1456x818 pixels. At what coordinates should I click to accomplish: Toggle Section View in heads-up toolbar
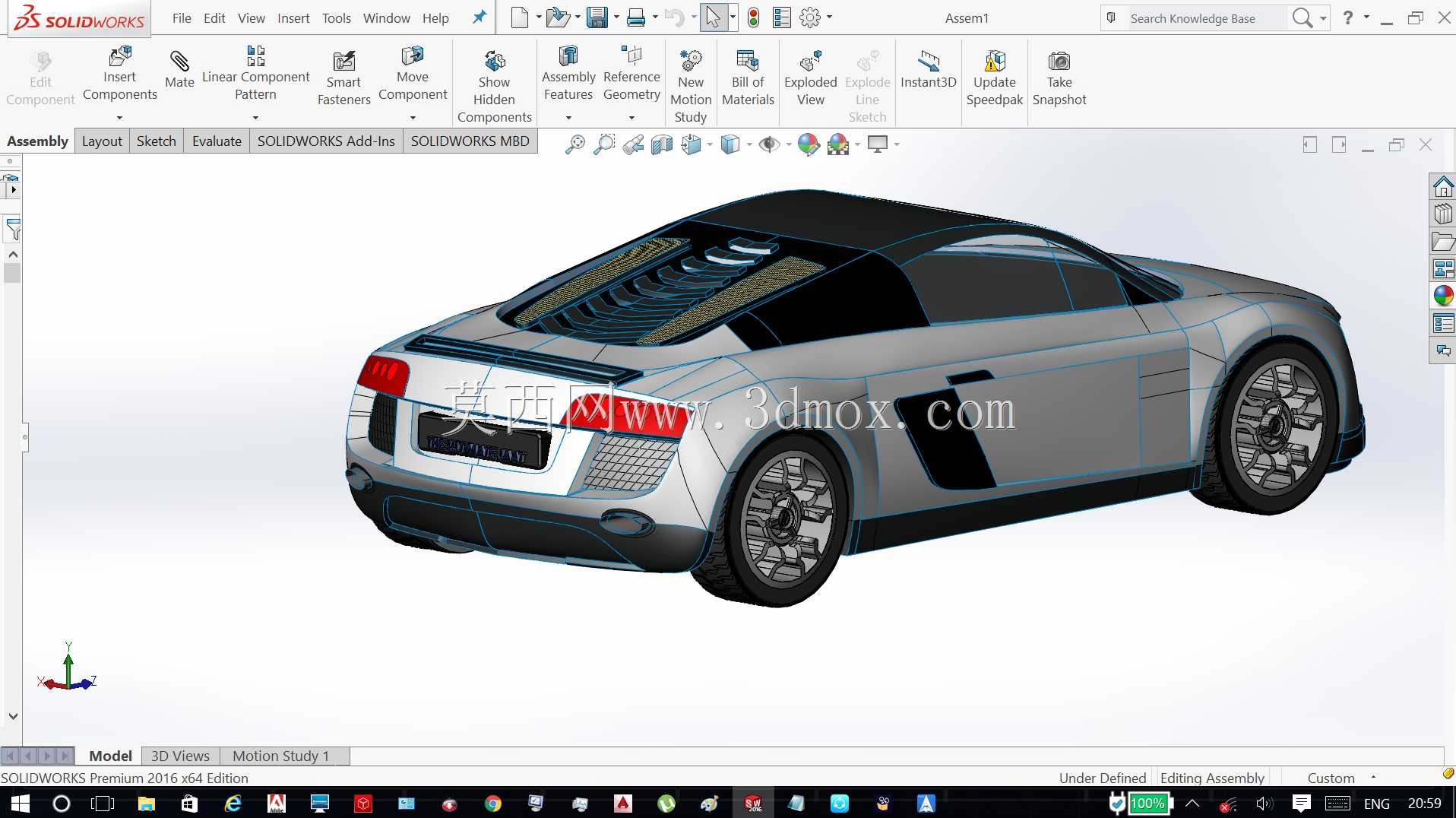click(x=662, y=144)
